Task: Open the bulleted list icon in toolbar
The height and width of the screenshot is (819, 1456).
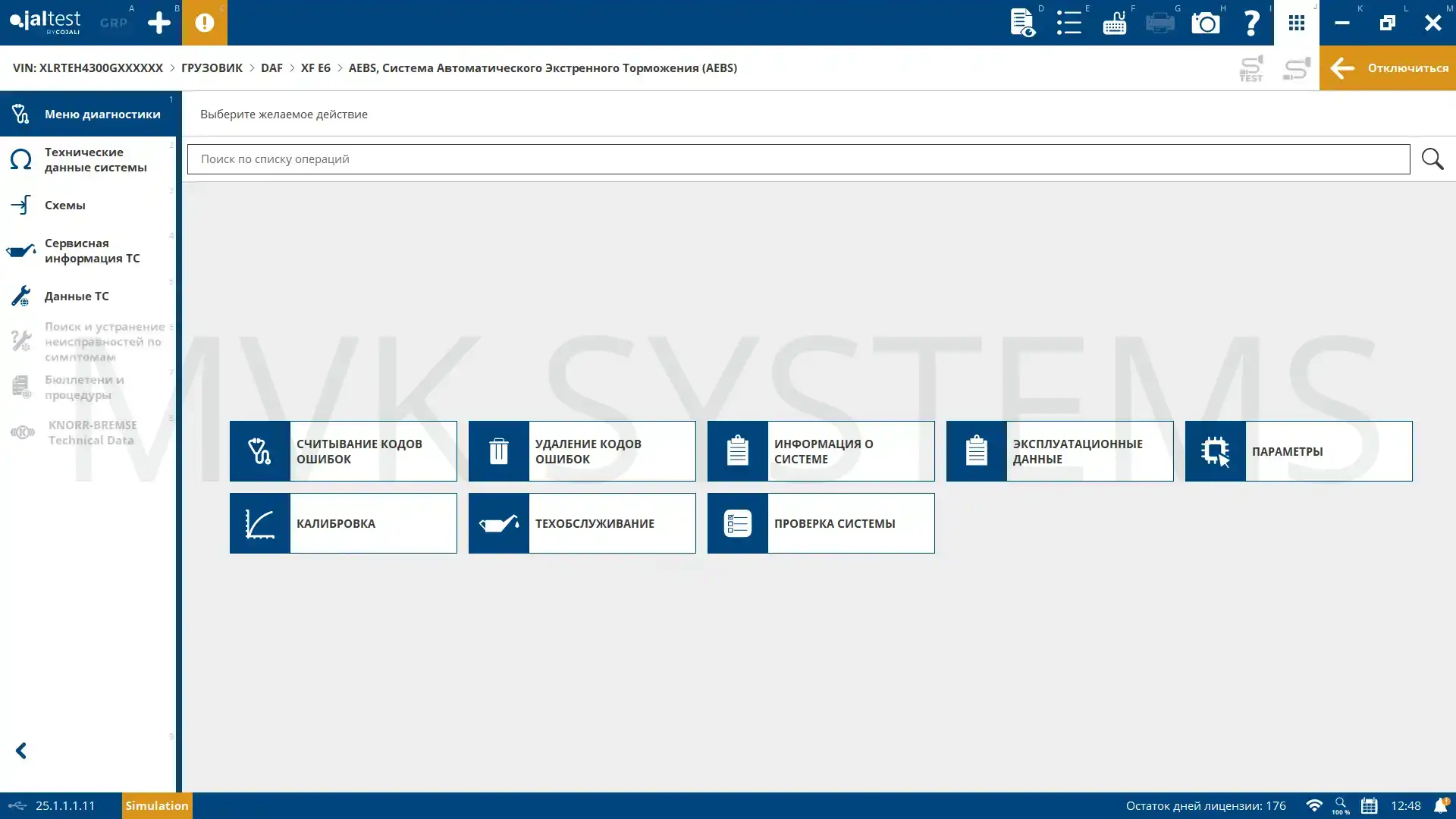Action: 1069,23
